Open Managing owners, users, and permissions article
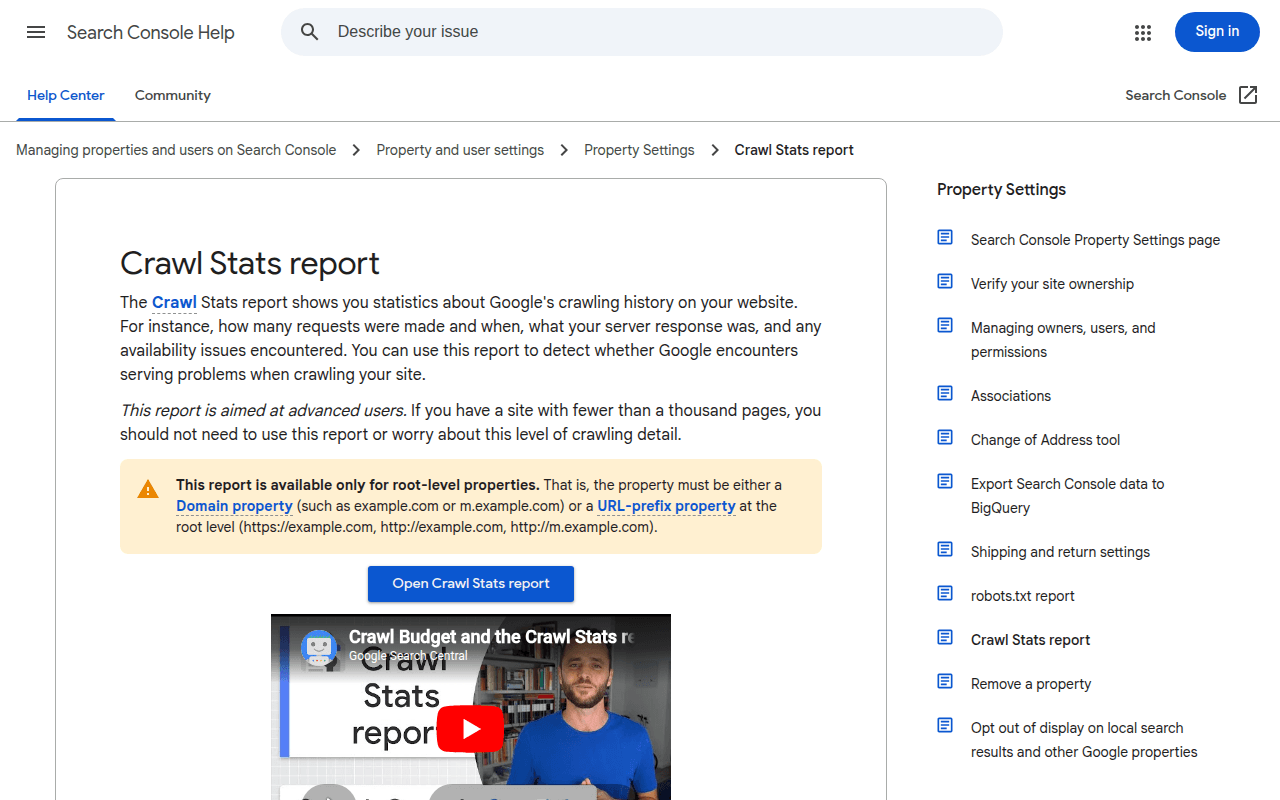This screenshot has height=800, width=1280. point(1063,340)
